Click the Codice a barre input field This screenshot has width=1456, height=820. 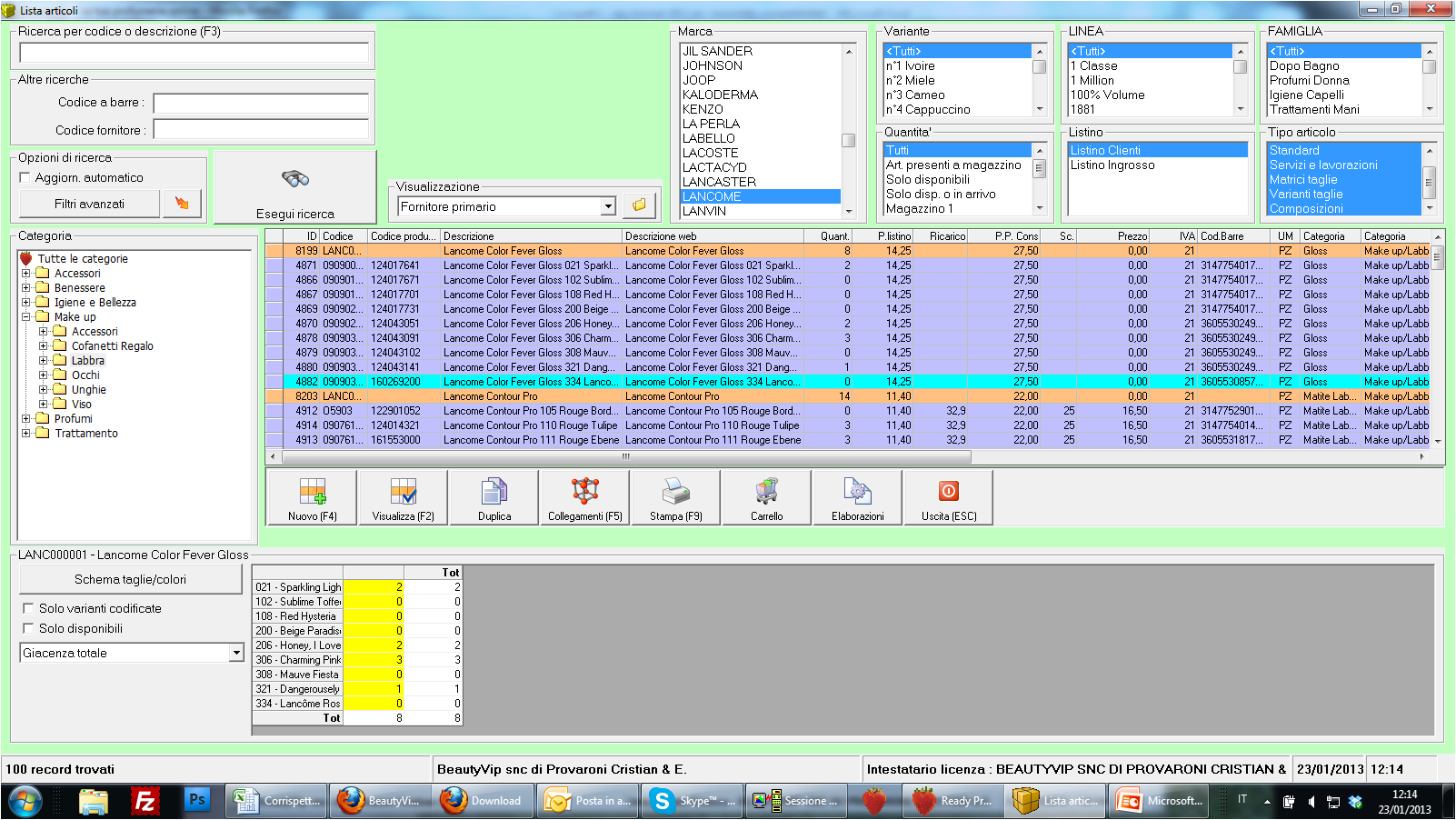261,103
